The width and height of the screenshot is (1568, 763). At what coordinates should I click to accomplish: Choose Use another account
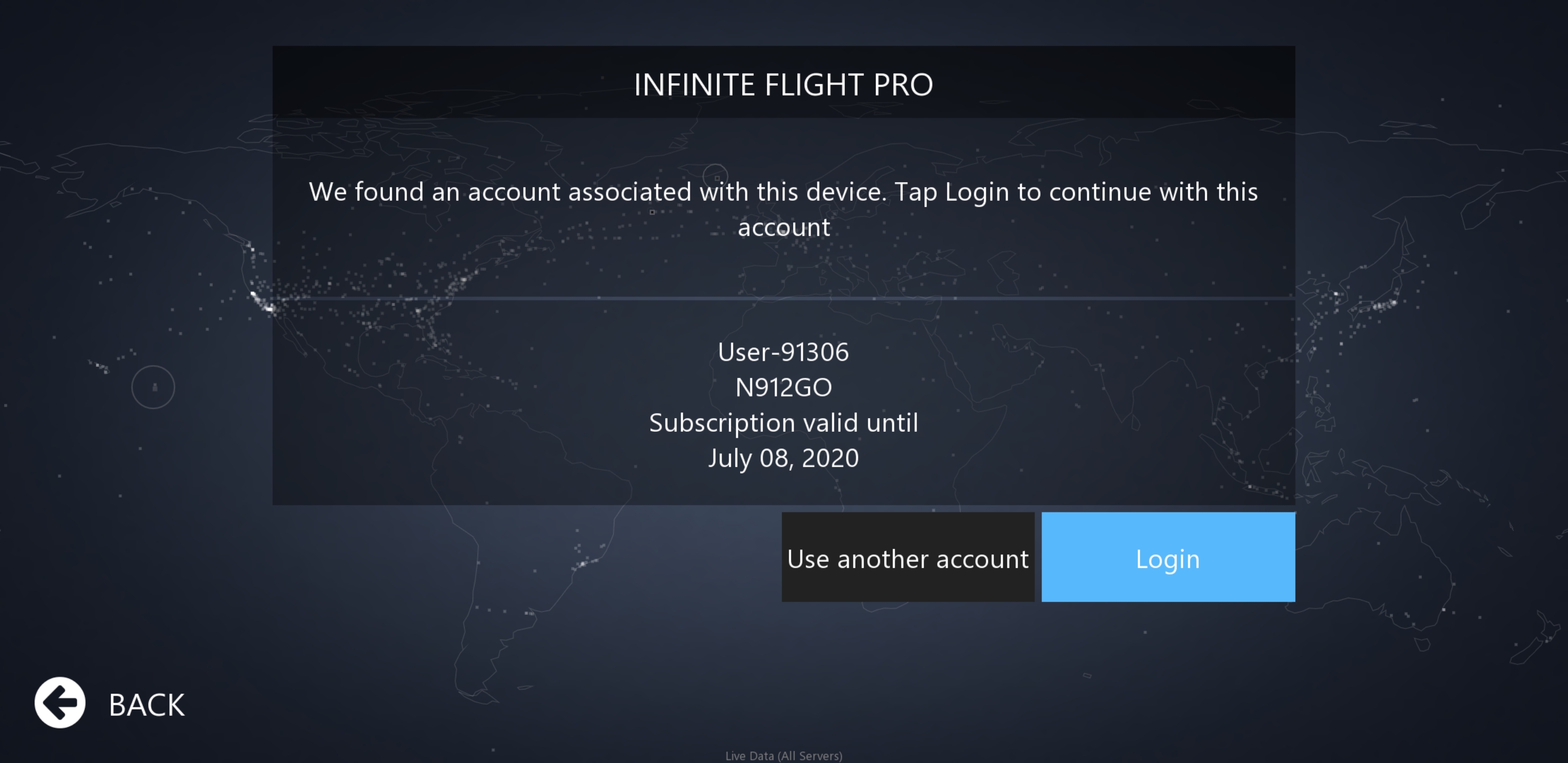click(907, 557)
